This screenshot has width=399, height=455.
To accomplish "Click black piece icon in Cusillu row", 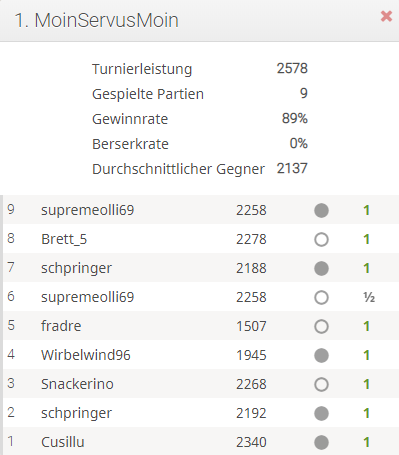I will point(321,442).
